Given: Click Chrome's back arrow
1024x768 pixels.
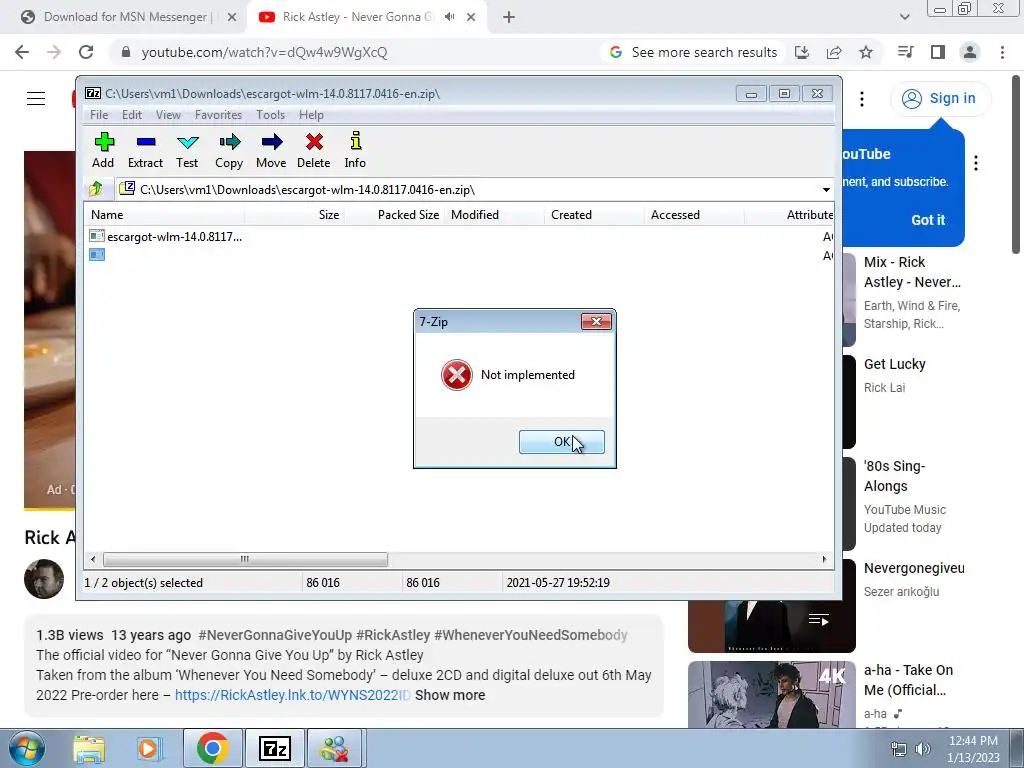Looking at the screenshot, I should [x=22, y=52].
